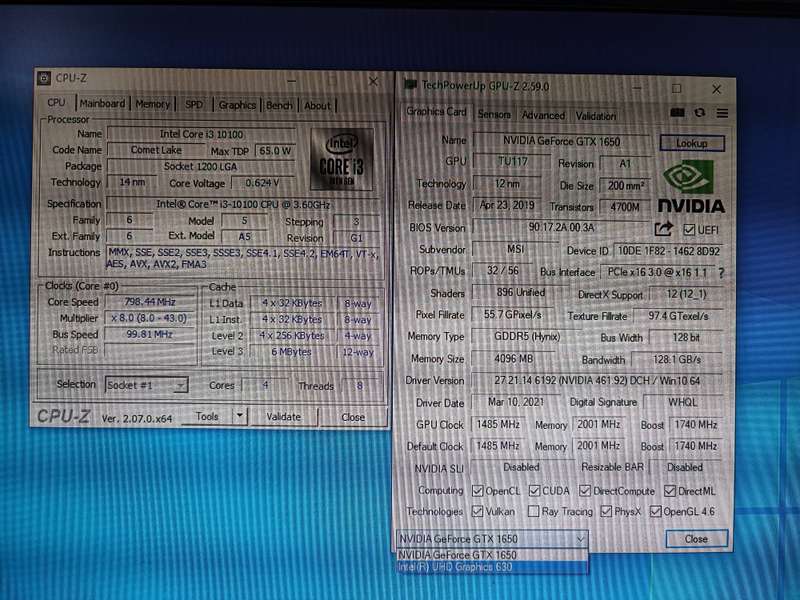Collapse the GPU selection dropdown

[x=580, y=539]
